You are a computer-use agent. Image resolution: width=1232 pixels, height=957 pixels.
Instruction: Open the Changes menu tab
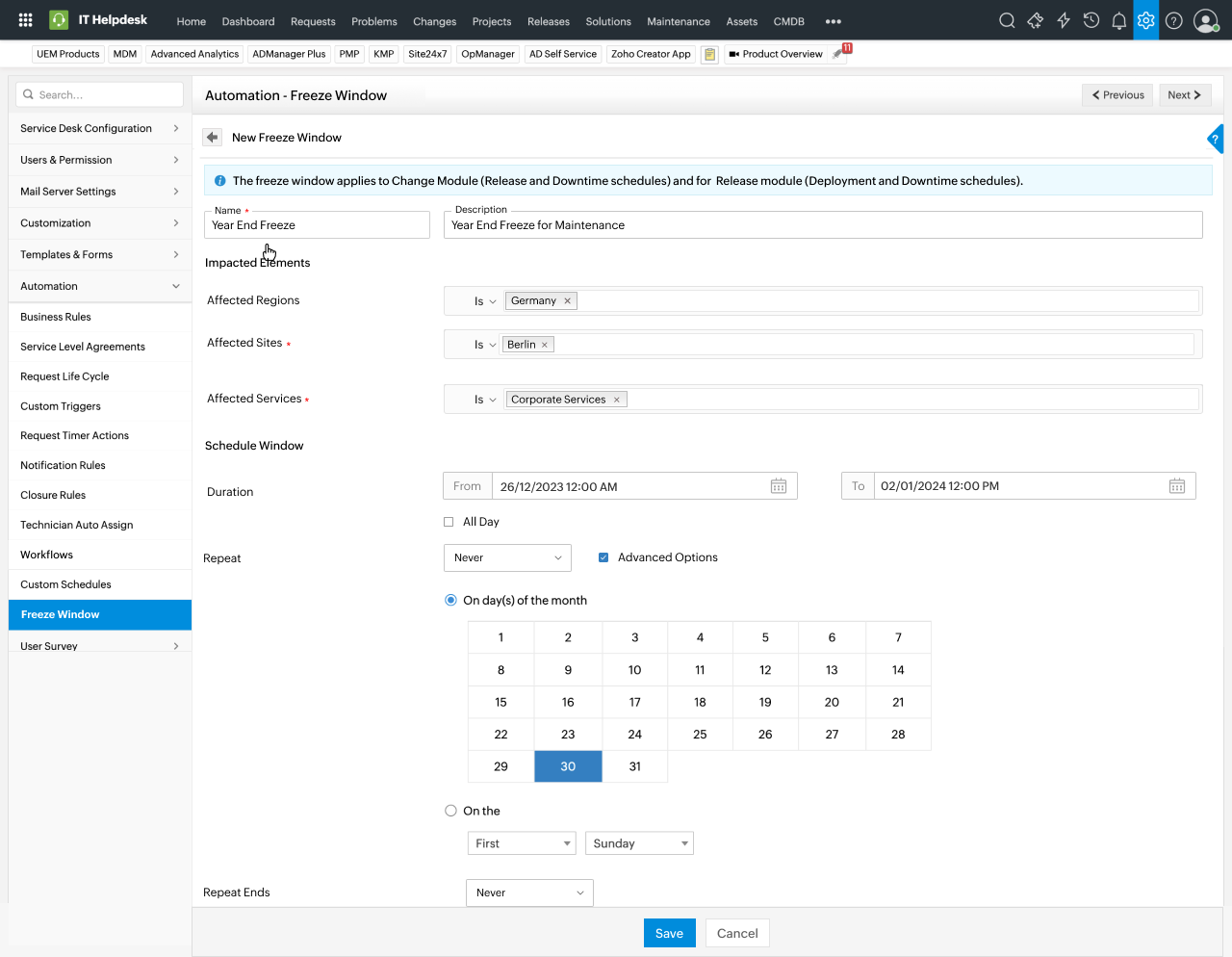point(434,21)
